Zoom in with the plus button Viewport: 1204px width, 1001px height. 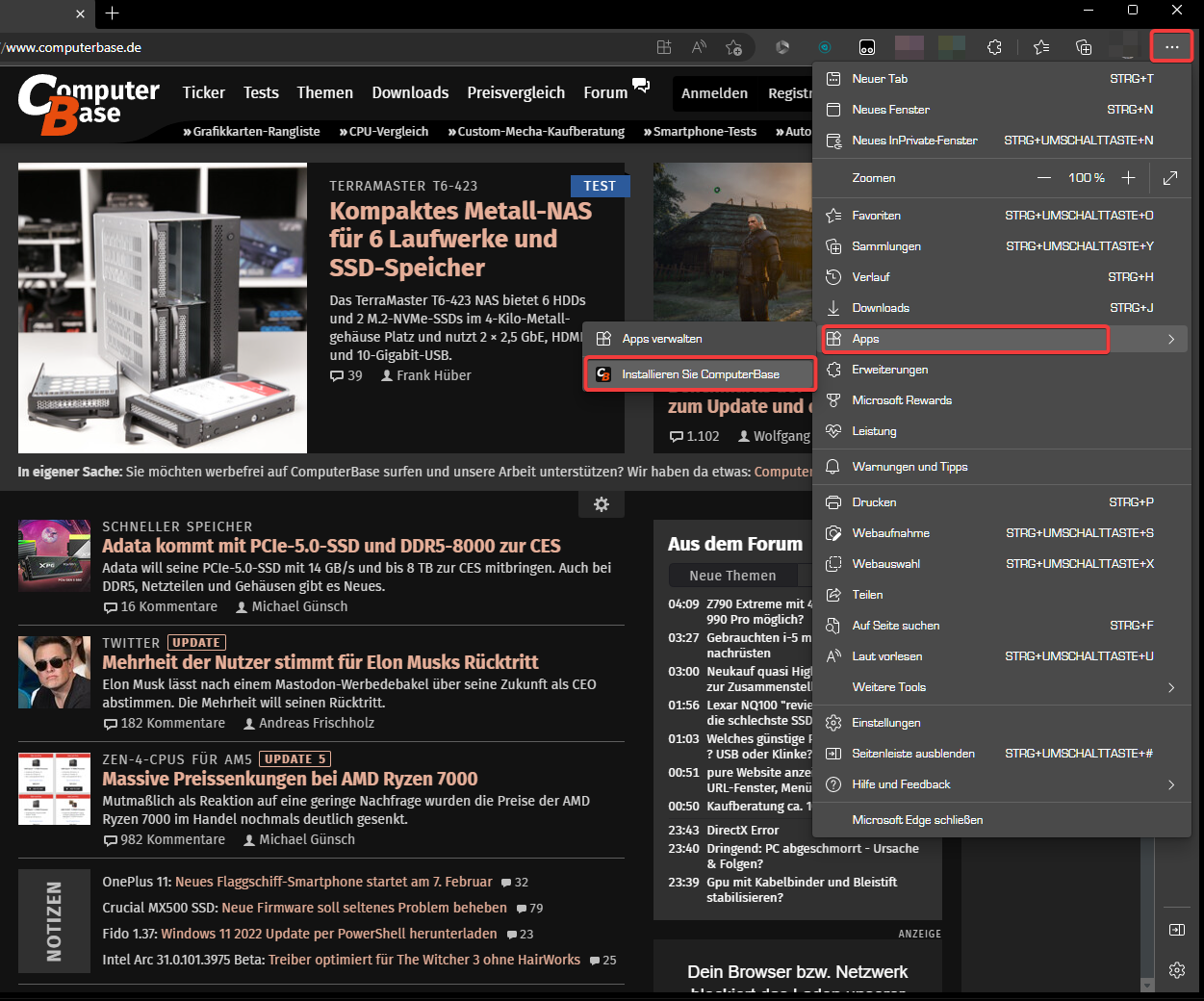(1129, 178)
